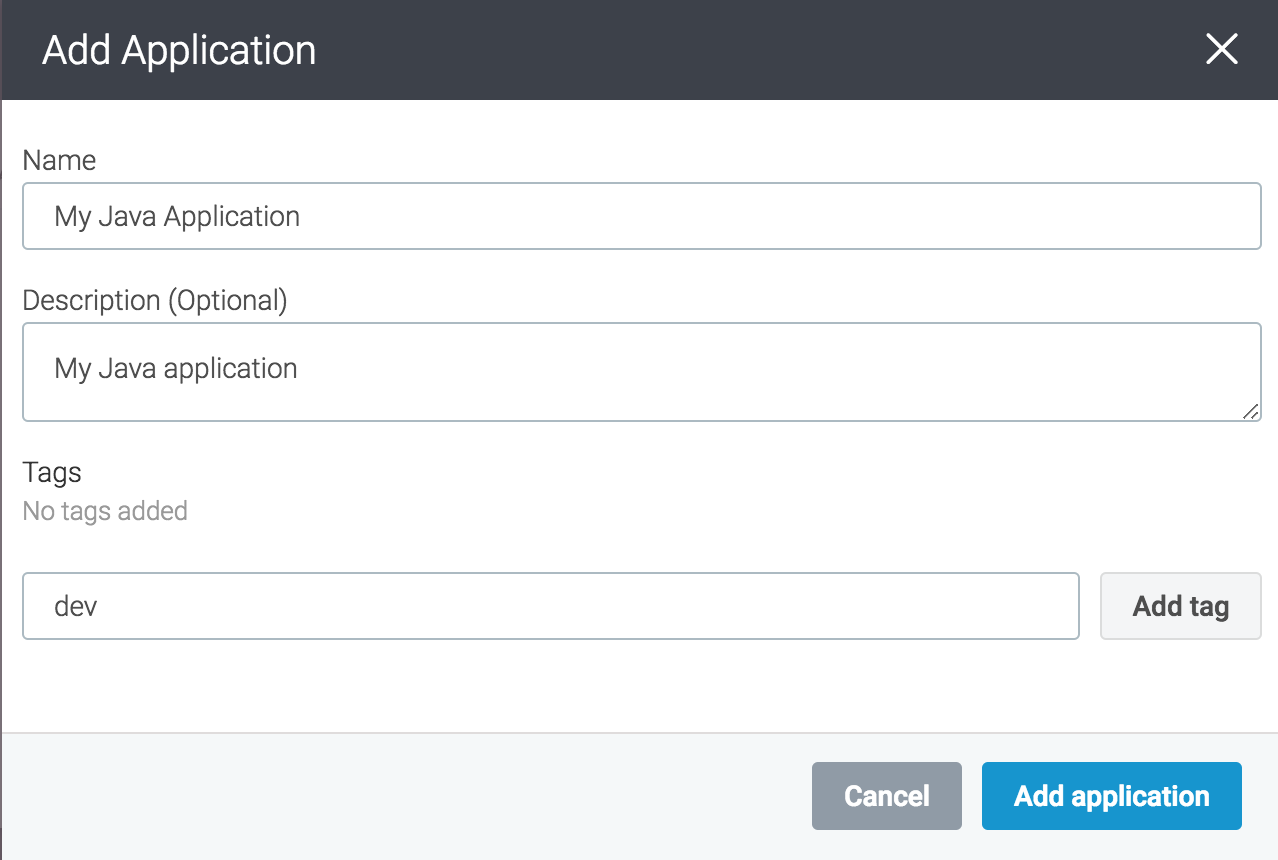Screen dimensions: 1278x860
Task: Click empty footer area left of Cancel
Action: click(400, 796)
